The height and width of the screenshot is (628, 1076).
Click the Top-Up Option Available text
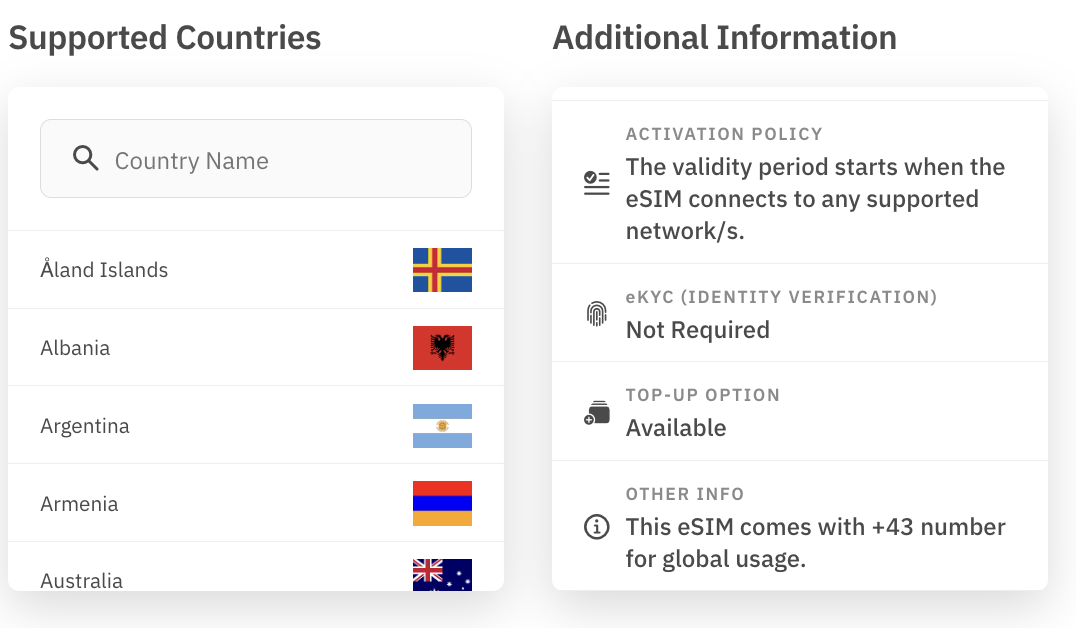676,428
